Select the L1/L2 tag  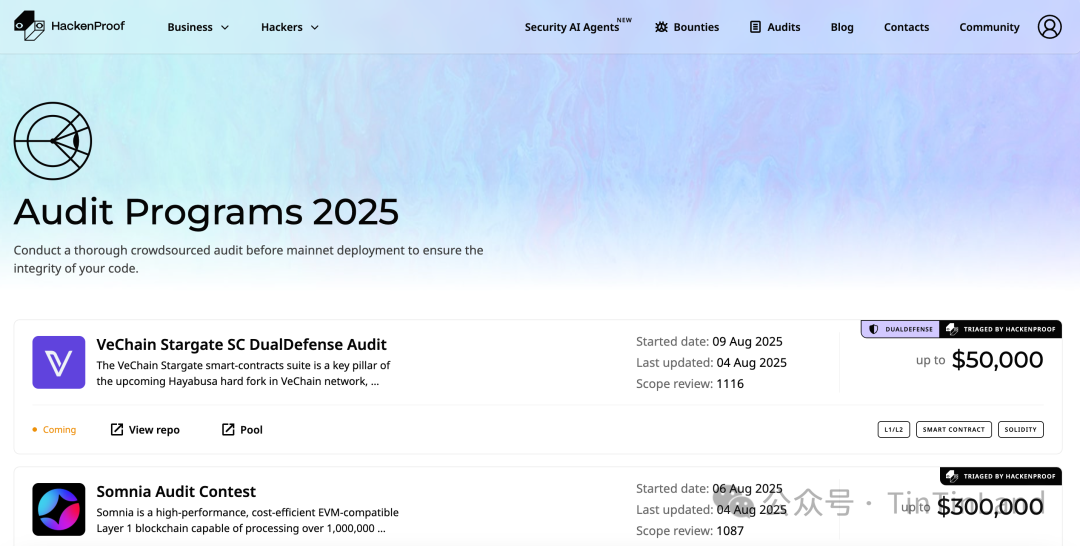[x=893, y=430]
